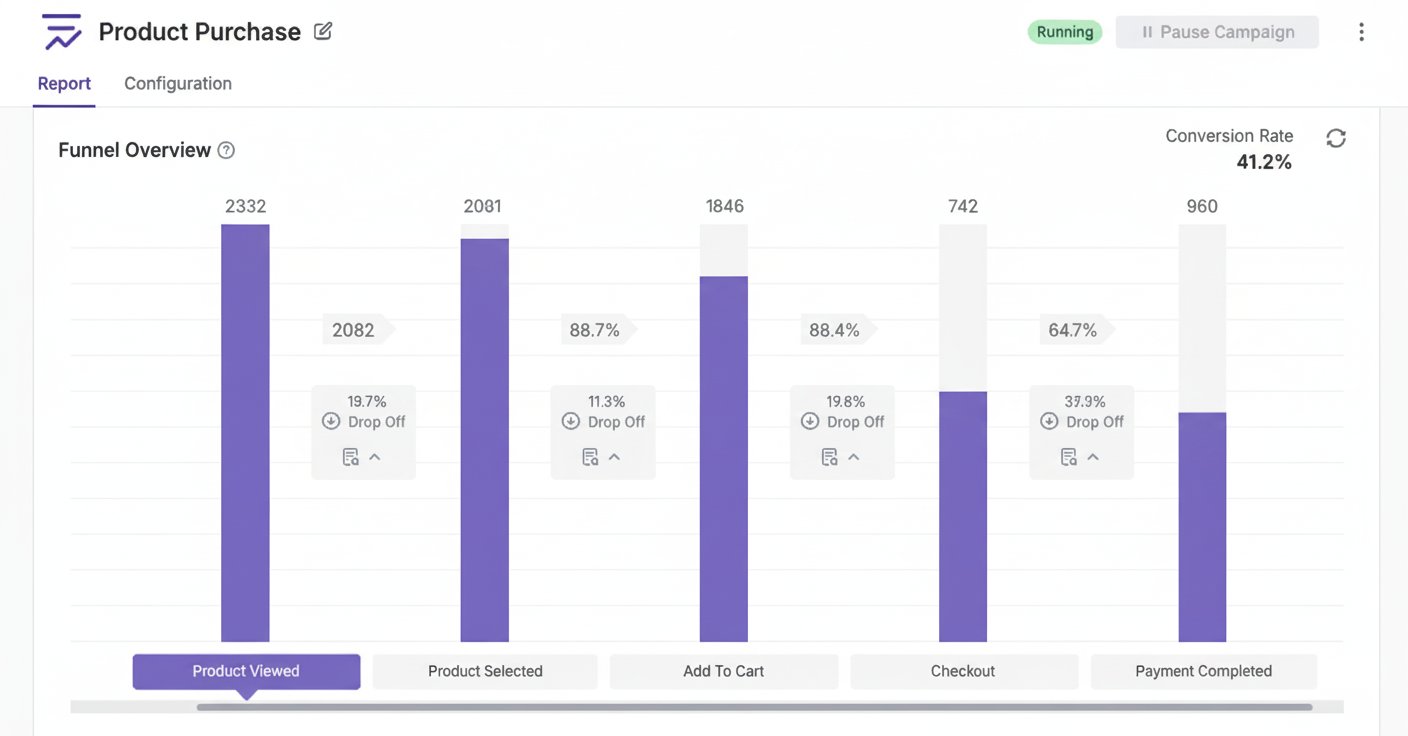The width and height of the screenshot is (1408, 736).
Task: Select the Report tab
Action: coord(64,84)
